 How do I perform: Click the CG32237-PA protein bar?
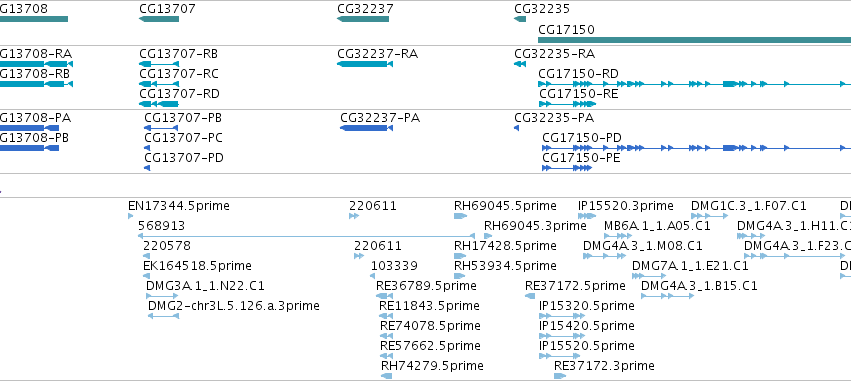tap(366, 128)
